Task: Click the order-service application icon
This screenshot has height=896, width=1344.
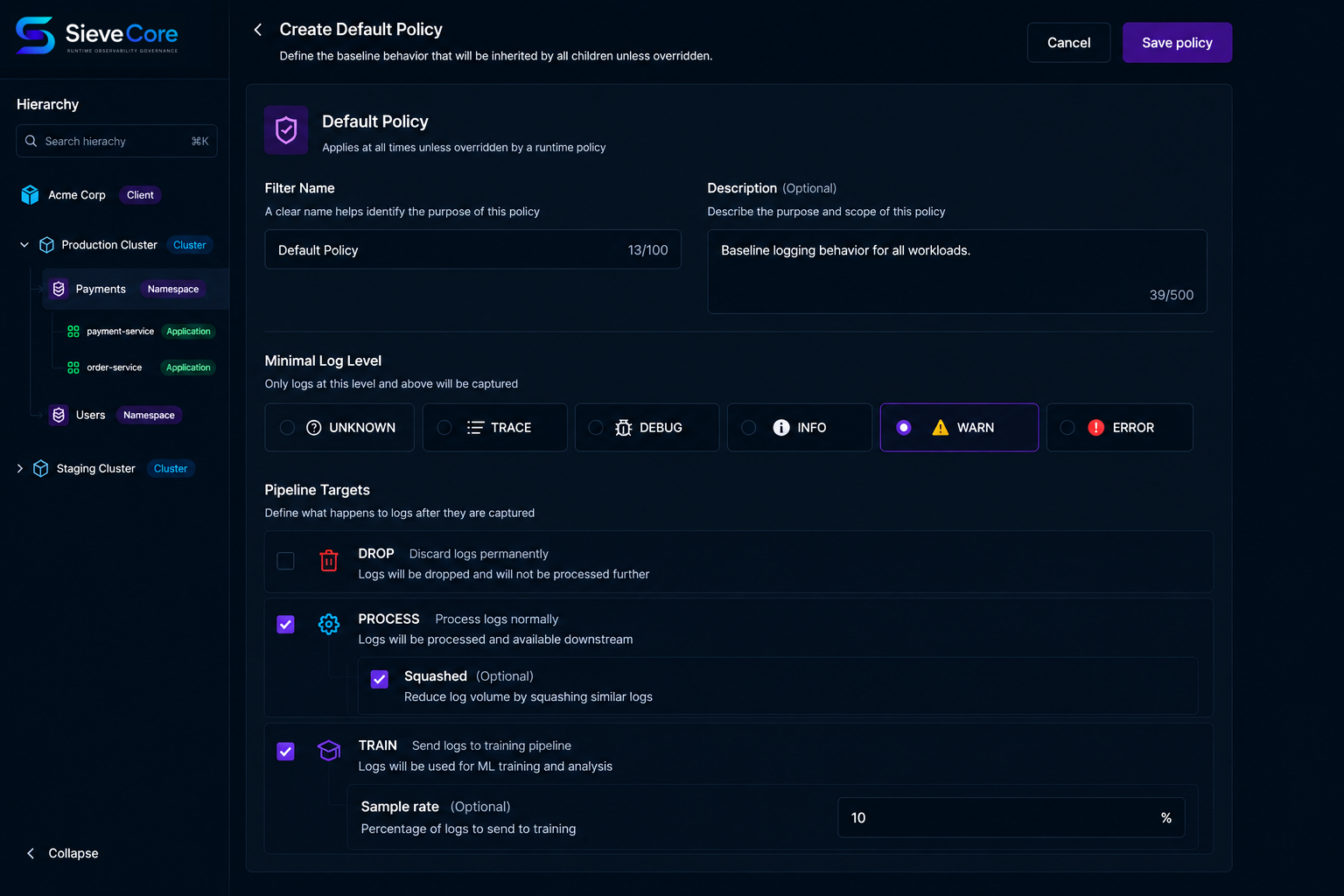Action: [x=73, y=367]
